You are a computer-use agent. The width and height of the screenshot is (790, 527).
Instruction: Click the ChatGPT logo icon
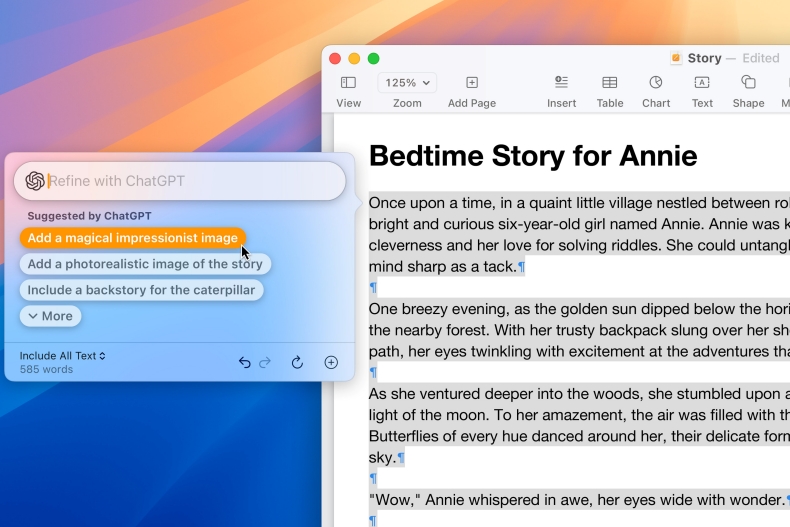coord(35,181)
